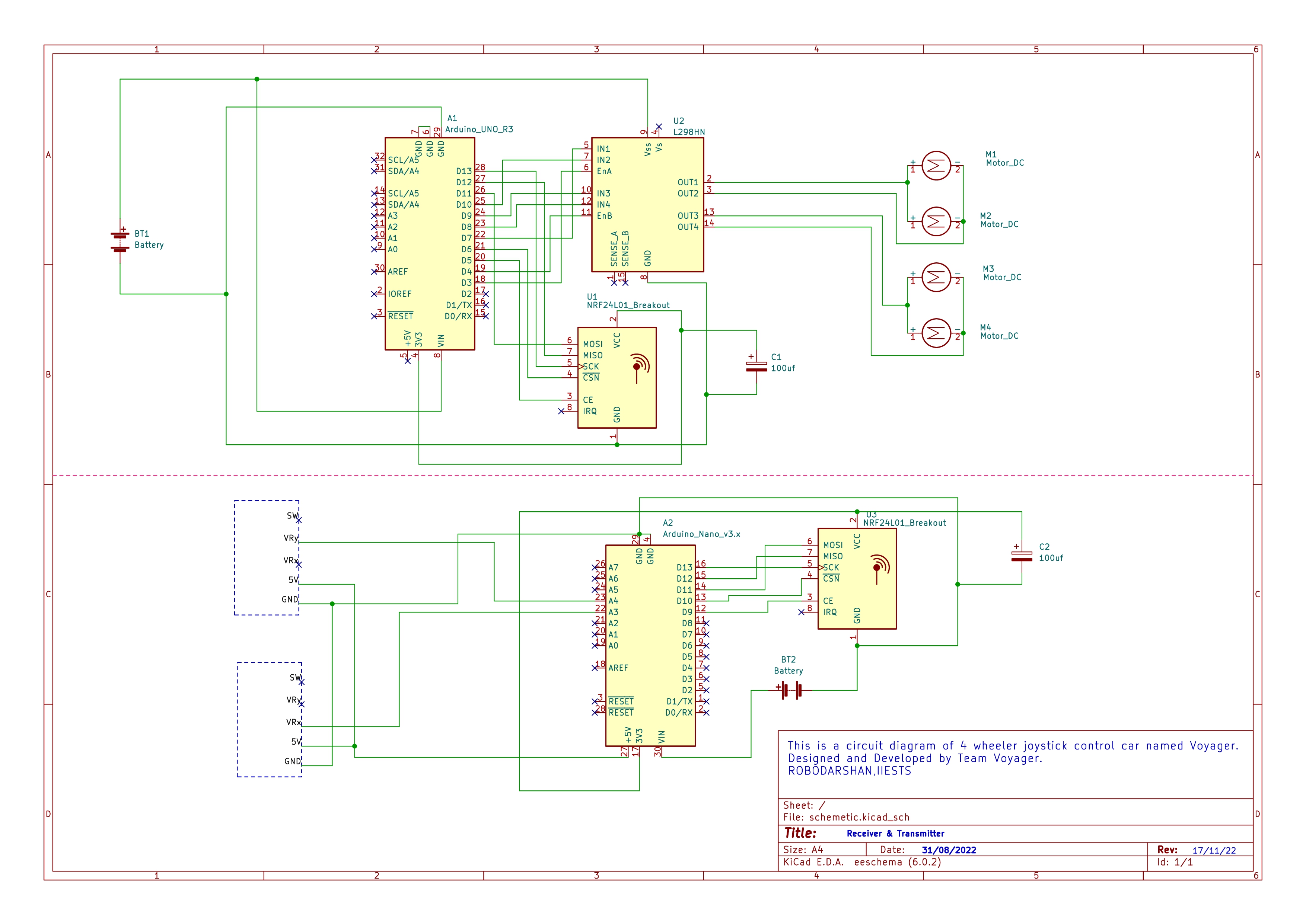Click the lower joystick dashed box
1306x924 pixels.
click(269, 719)
